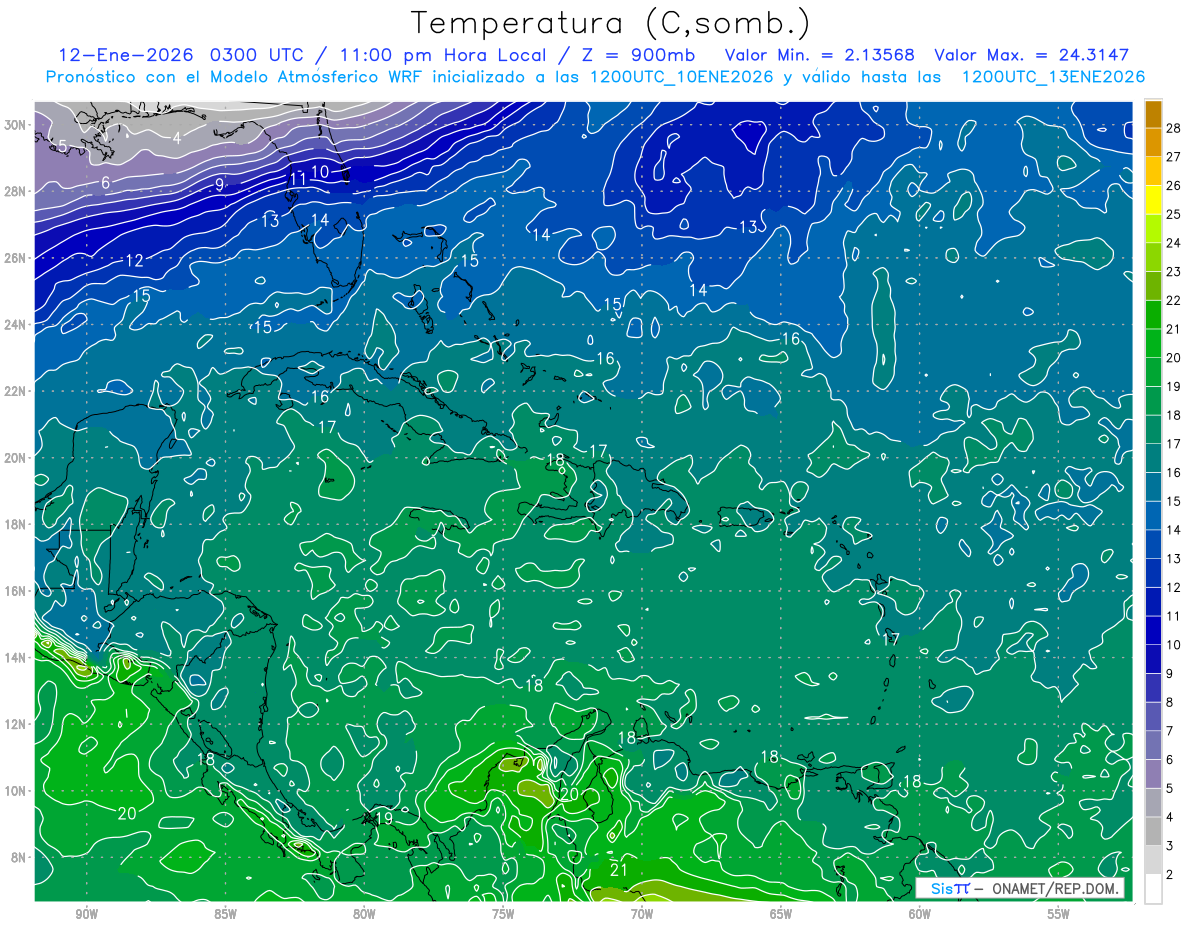Click the color bar label 8
Screen dimensions: 1200x927
1169,702
